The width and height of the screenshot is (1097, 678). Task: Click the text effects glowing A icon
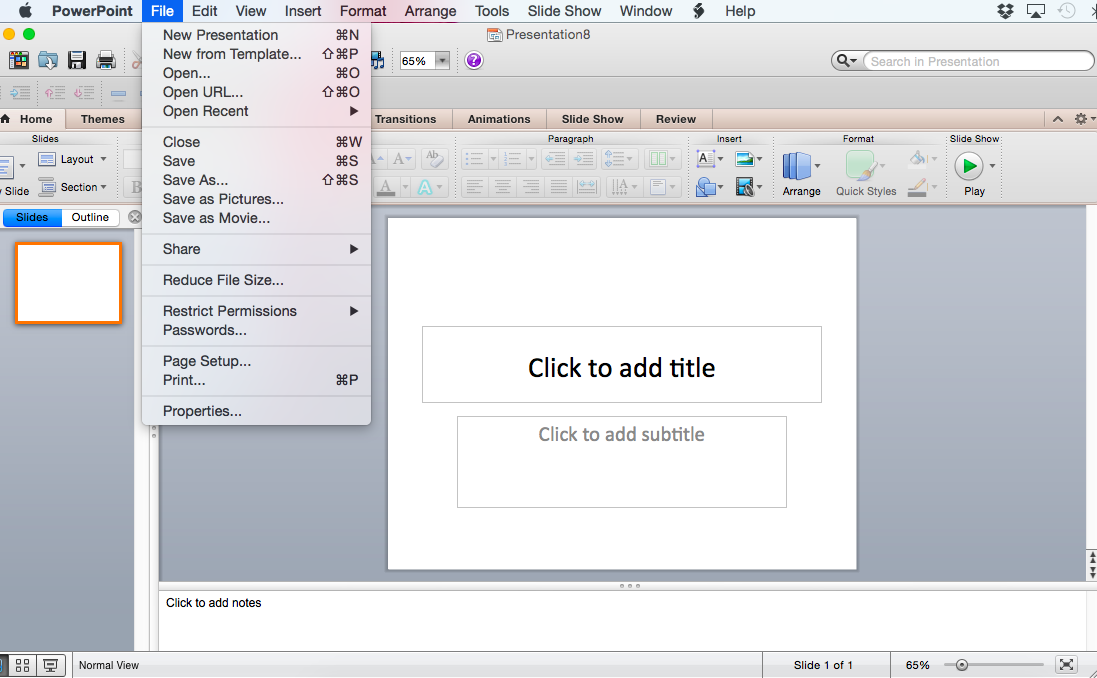click(x=425, y=187)
